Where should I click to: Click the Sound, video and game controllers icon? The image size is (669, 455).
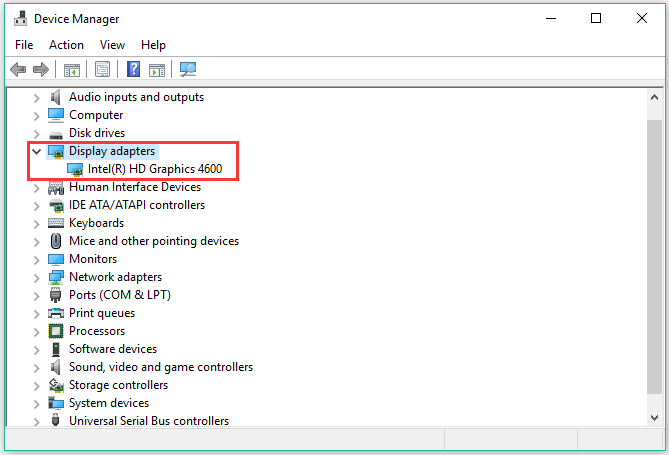pyautogui.click(x=55, y=367)
